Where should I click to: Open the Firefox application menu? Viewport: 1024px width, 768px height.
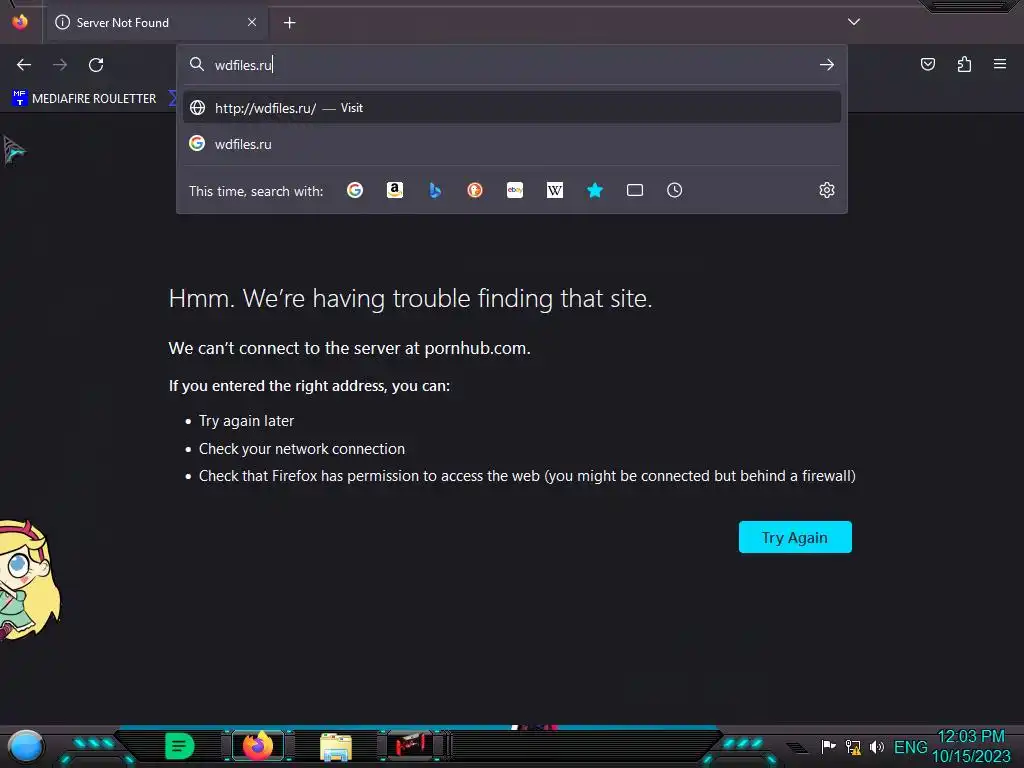pos(999,64)
